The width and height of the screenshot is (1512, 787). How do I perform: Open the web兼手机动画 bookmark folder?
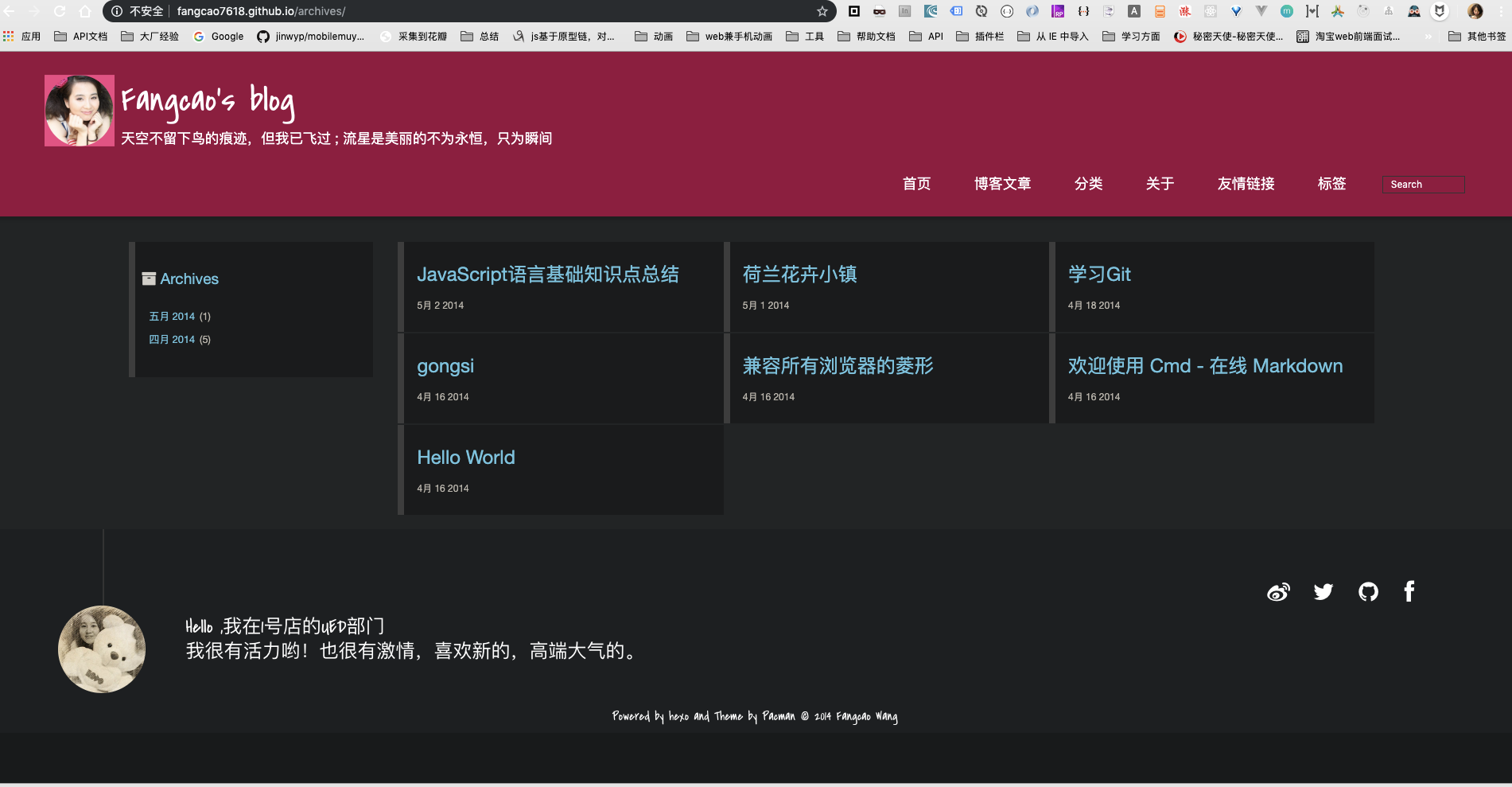click(729, 37)
